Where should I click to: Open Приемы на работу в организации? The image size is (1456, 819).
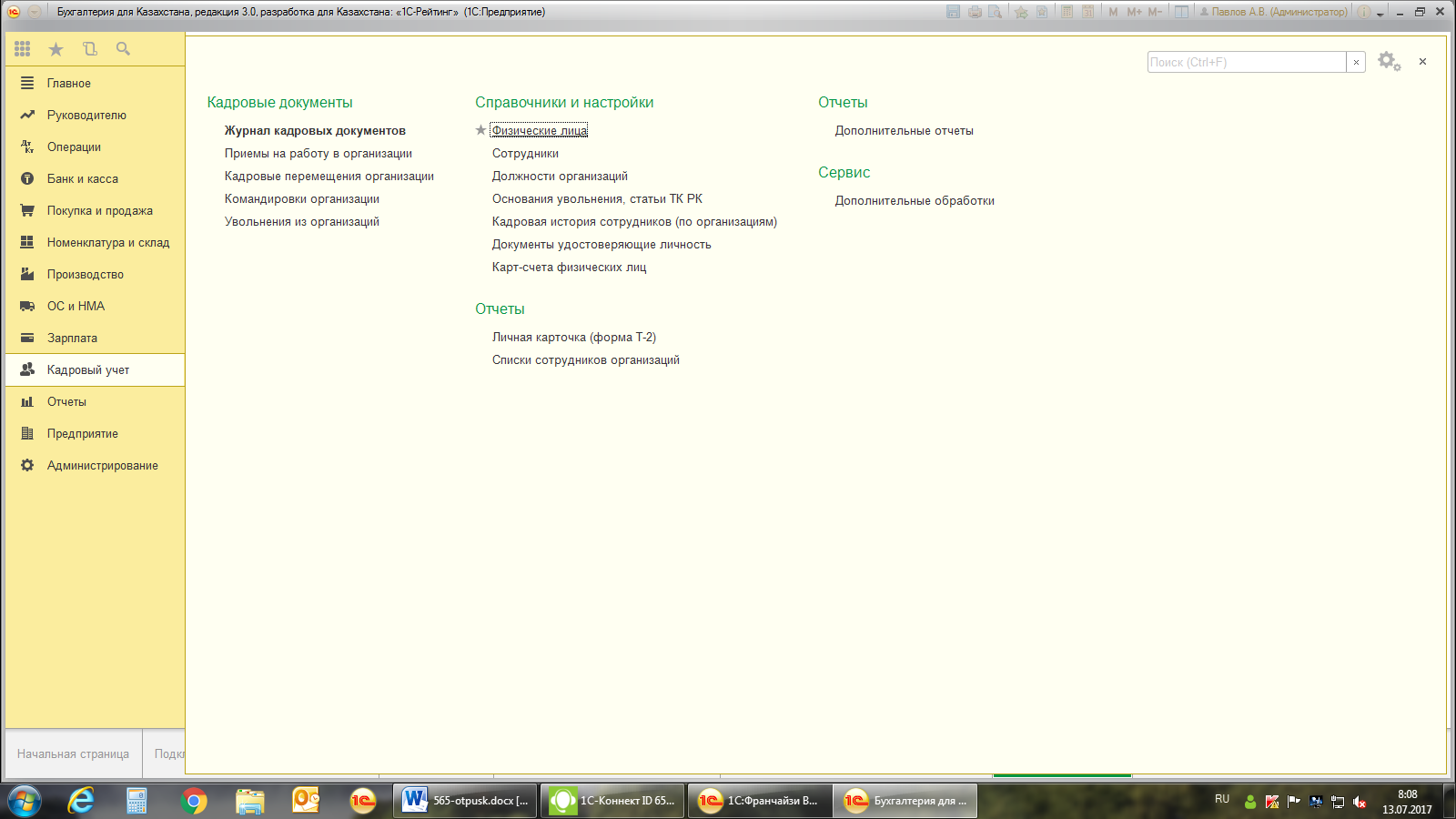coord(318,154)
